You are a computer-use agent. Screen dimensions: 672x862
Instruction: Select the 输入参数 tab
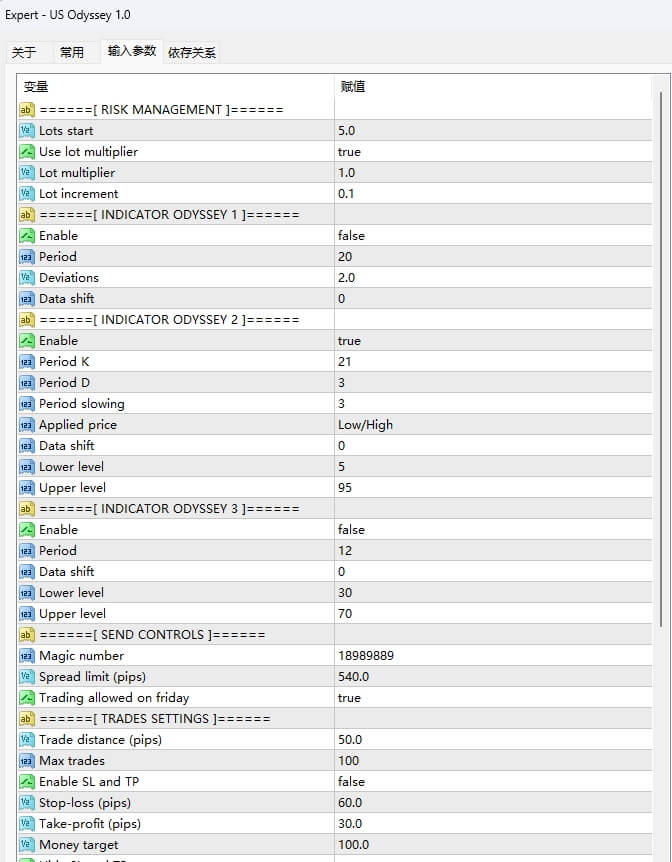(x=132, y=52)
